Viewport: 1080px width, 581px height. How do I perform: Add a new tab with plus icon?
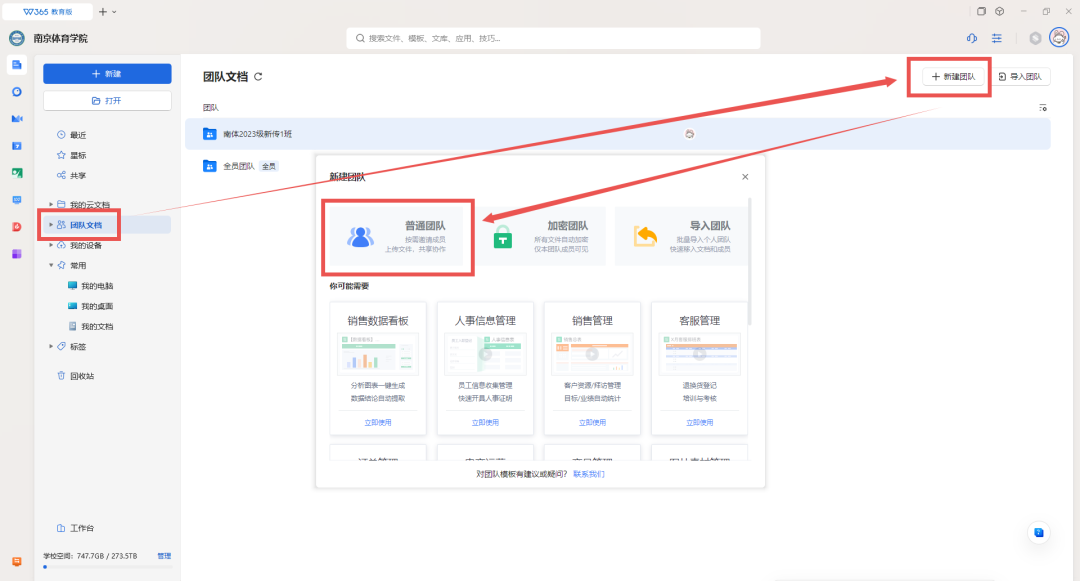click(x=103, y=12)
